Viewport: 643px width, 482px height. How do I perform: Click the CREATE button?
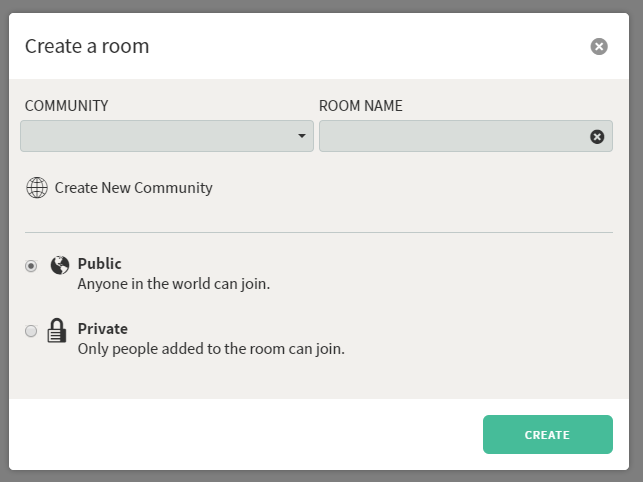pyautogui.click(x=547, y=434)
